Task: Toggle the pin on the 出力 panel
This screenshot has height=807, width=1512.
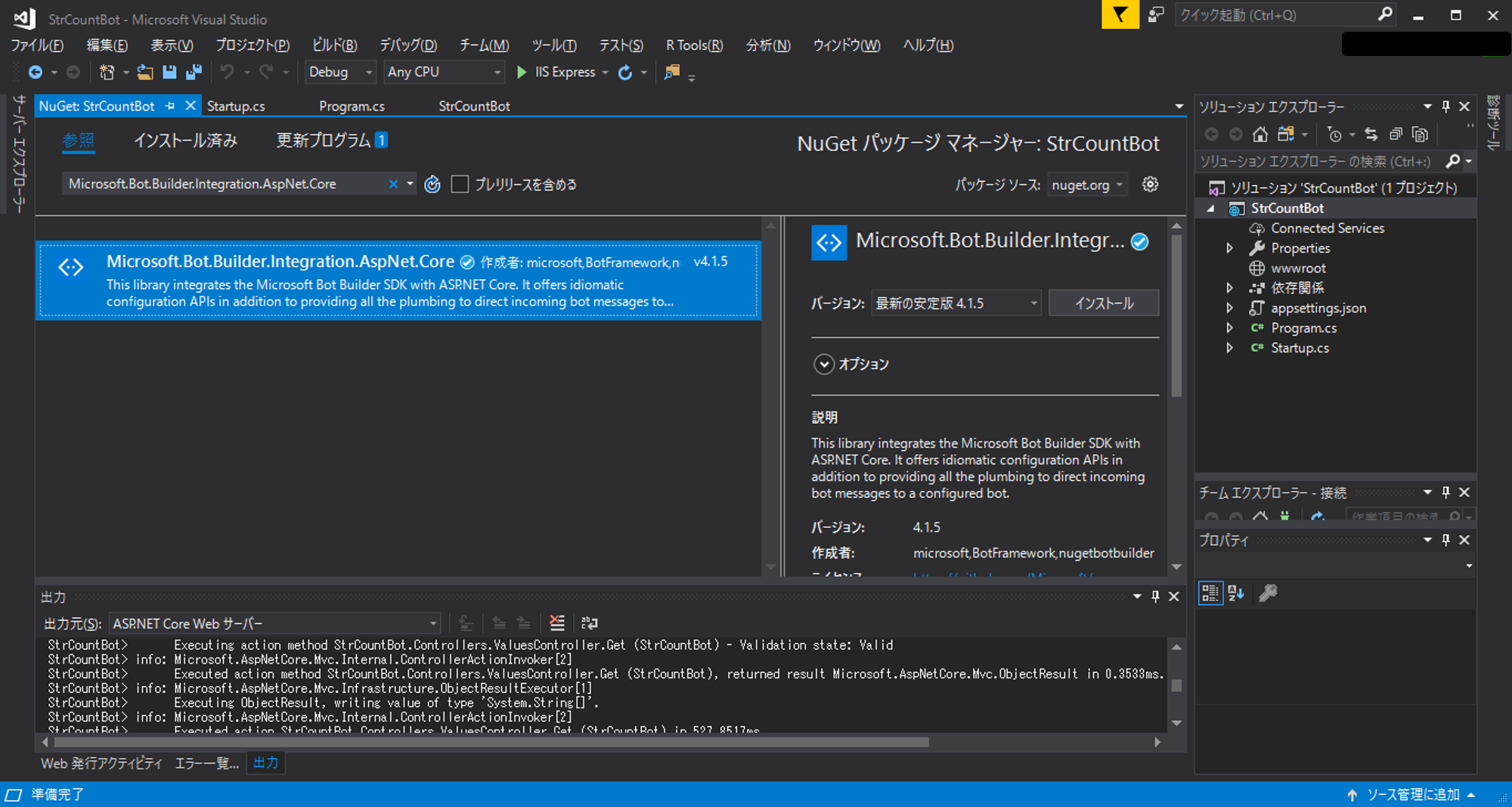Action: [1155, 596]
